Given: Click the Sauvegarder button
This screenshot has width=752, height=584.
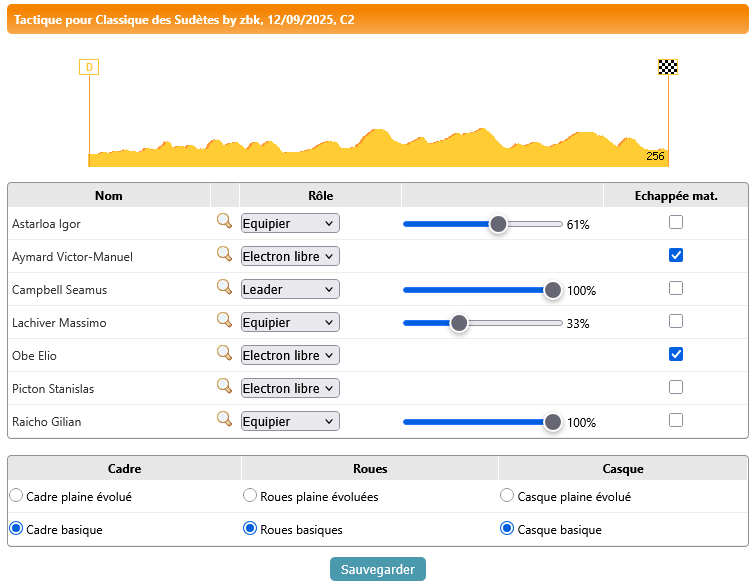Looking at the screenshot, I should (378, 569).
